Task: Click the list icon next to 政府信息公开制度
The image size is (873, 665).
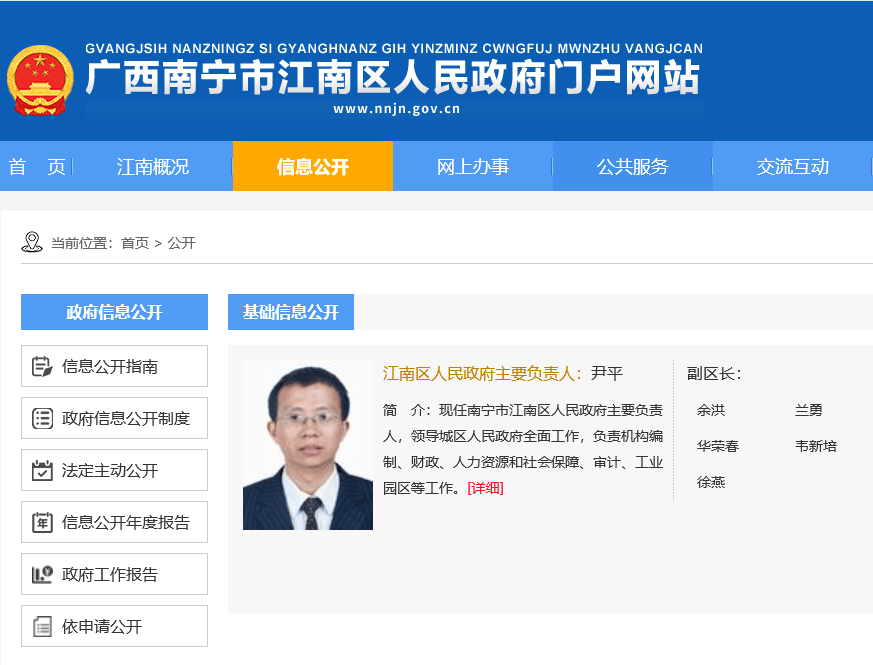Action: pyautogui.click(x=43, y=418)
